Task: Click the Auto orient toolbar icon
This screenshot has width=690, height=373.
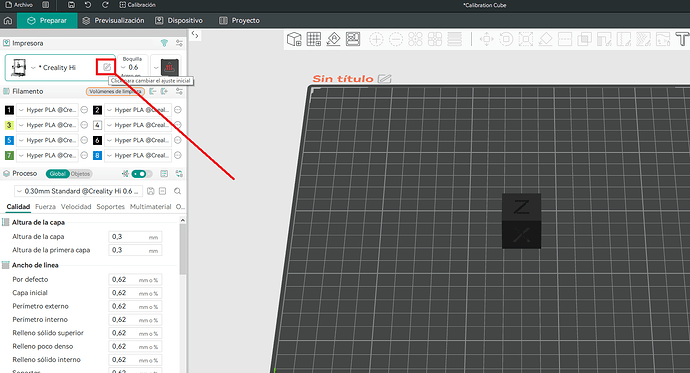Action: click(x=333, y=39)
